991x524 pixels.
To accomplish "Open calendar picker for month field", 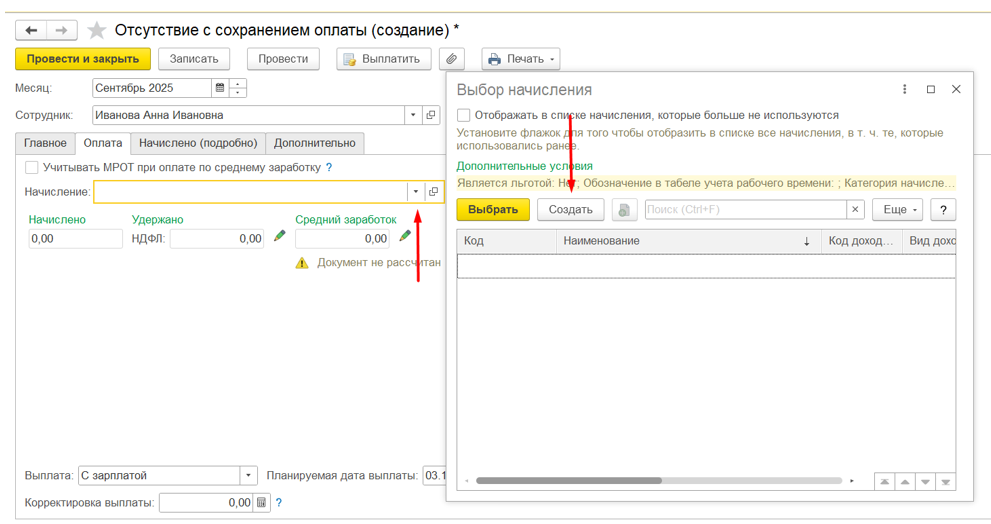I will point(220,88).
